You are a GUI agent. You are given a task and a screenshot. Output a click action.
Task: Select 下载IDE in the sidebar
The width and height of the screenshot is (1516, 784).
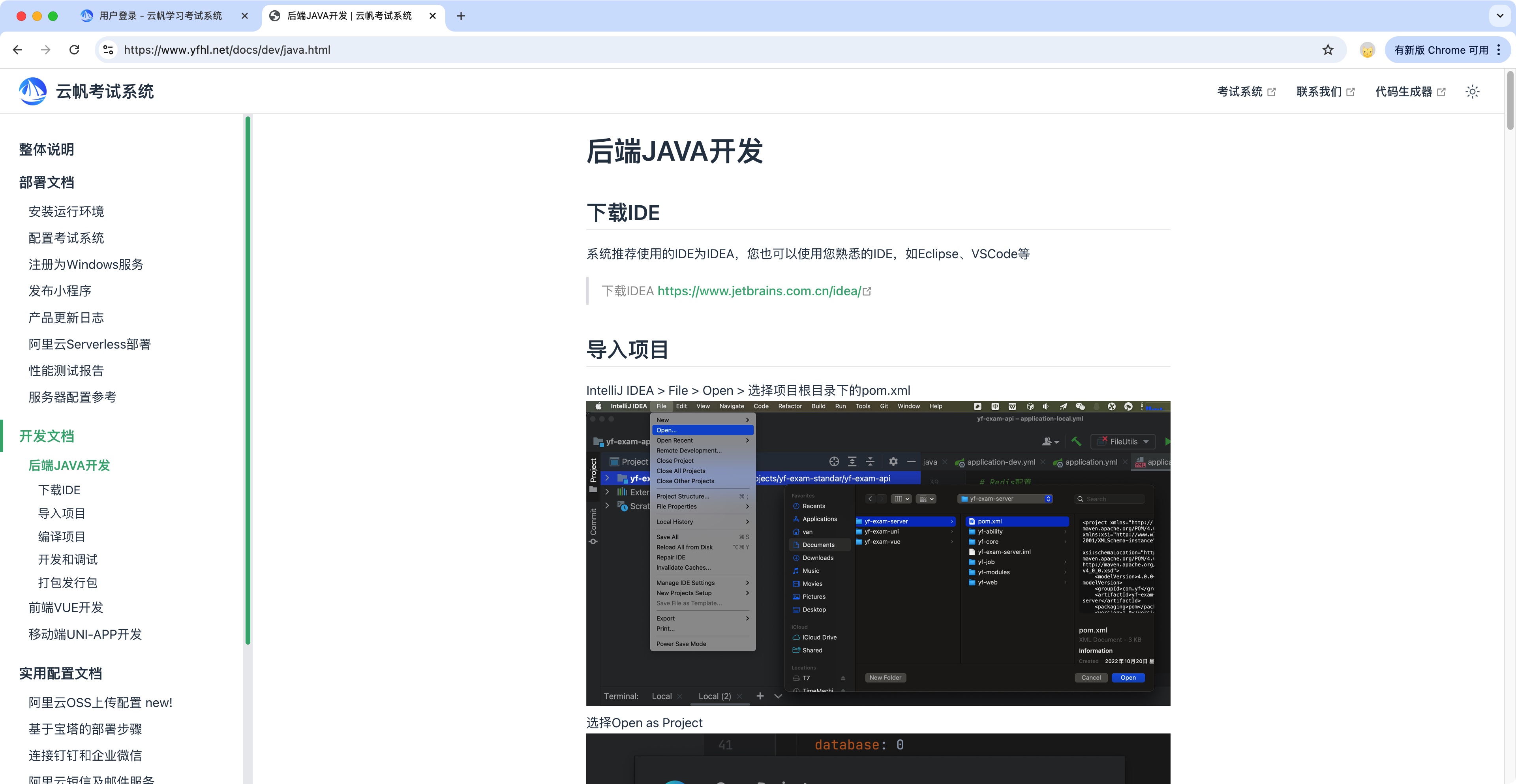click(60, 490)
